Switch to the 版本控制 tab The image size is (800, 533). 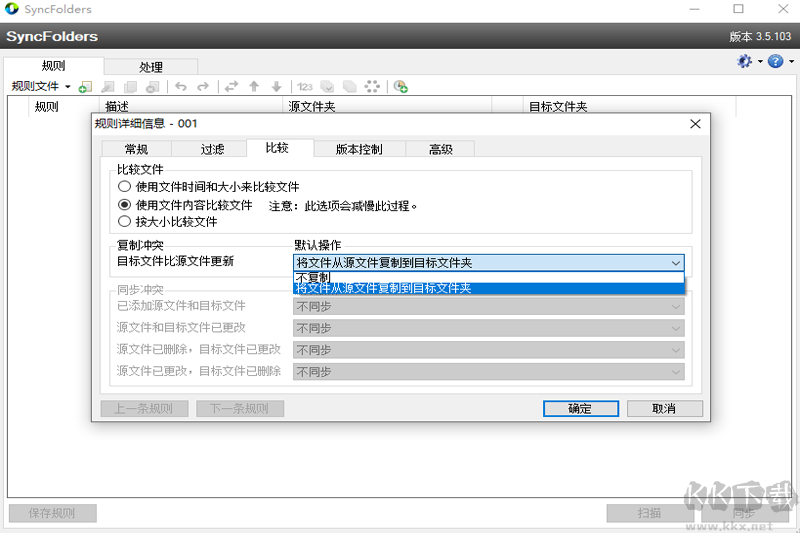pos(359,149)
